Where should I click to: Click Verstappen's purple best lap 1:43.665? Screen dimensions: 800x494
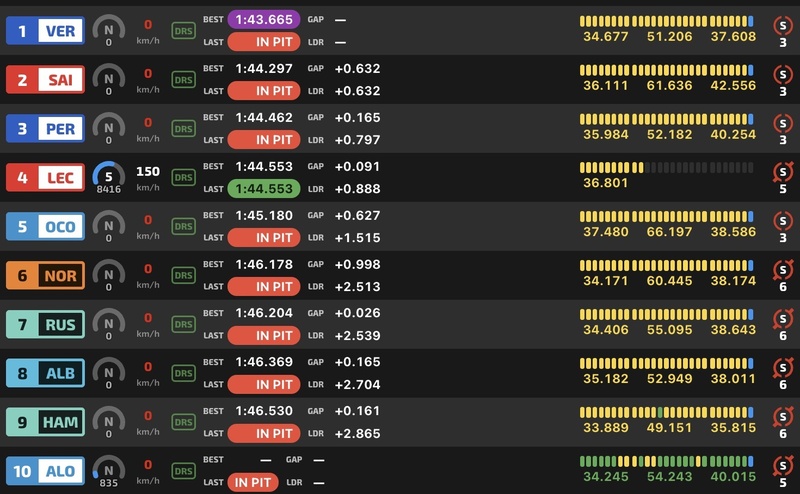coord(264,19)
